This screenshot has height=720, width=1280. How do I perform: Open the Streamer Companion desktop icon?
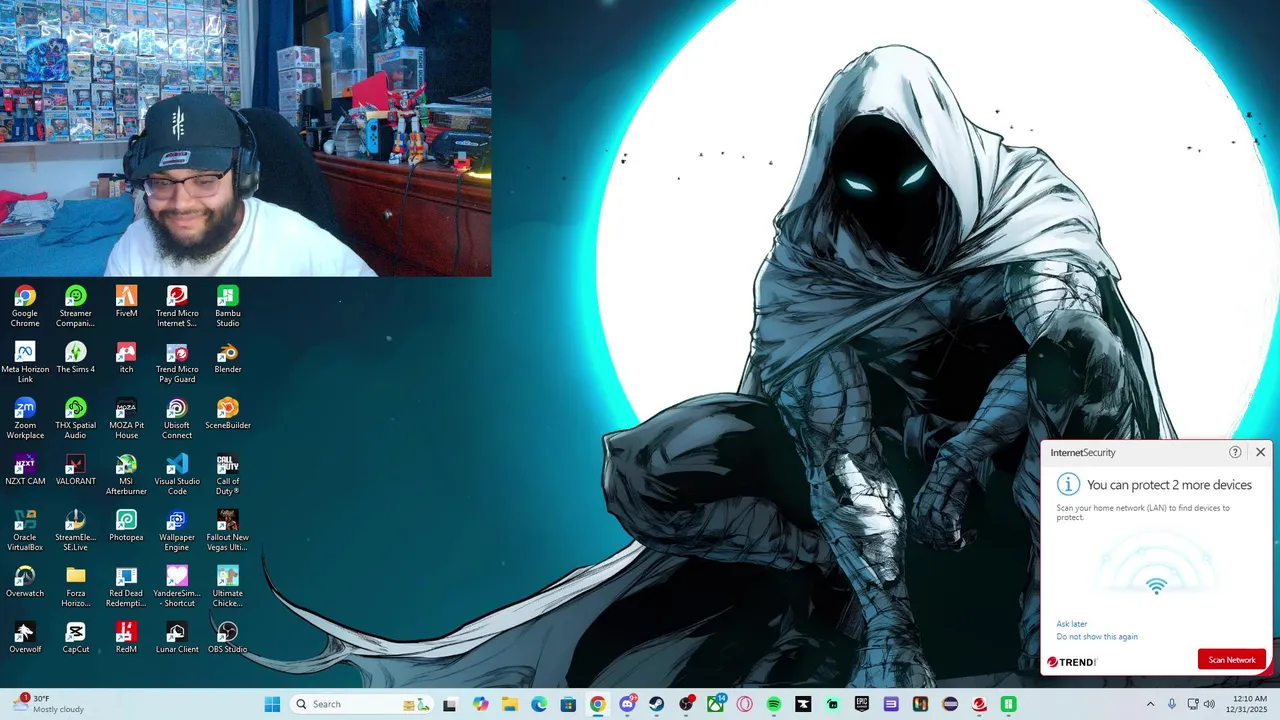(x=75, y=306)
